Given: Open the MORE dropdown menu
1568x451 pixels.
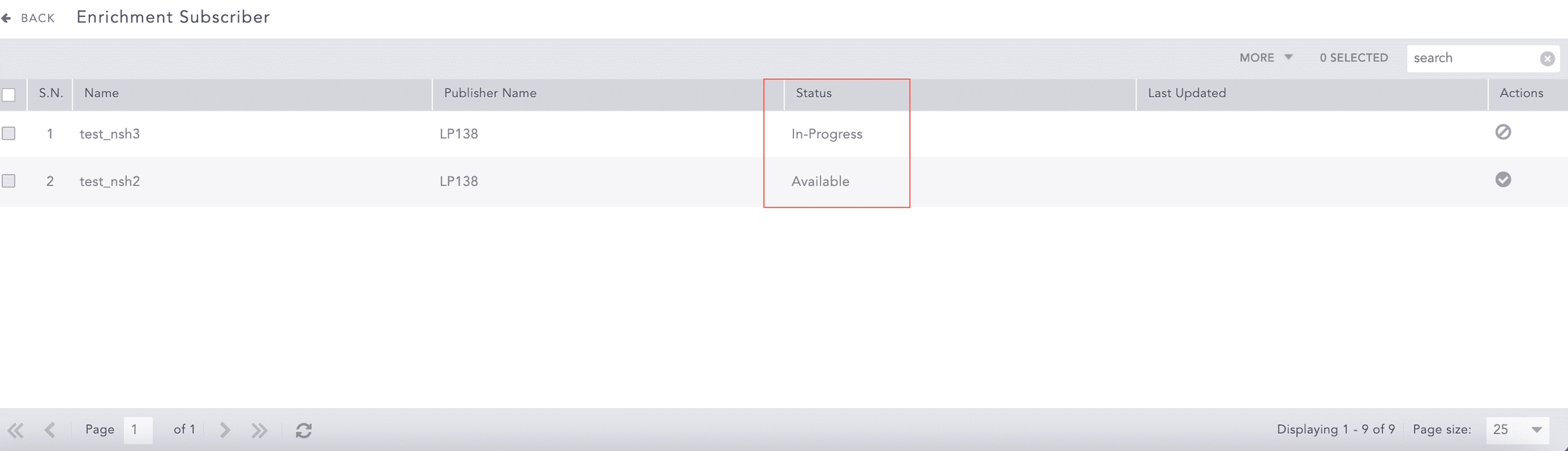Looking at the screenshot, I should [x=1265, y=58].
